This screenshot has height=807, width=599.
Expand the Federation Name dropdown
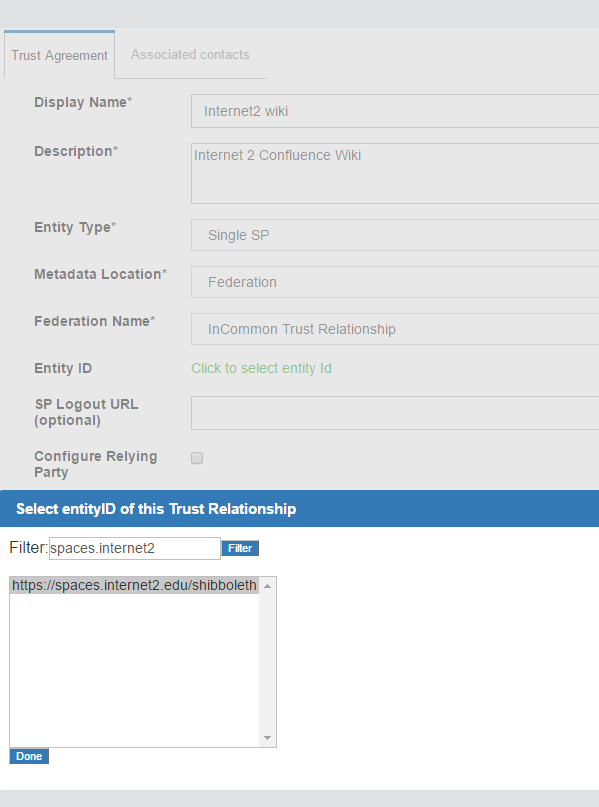pyautogui.click(x=395, y=329)
